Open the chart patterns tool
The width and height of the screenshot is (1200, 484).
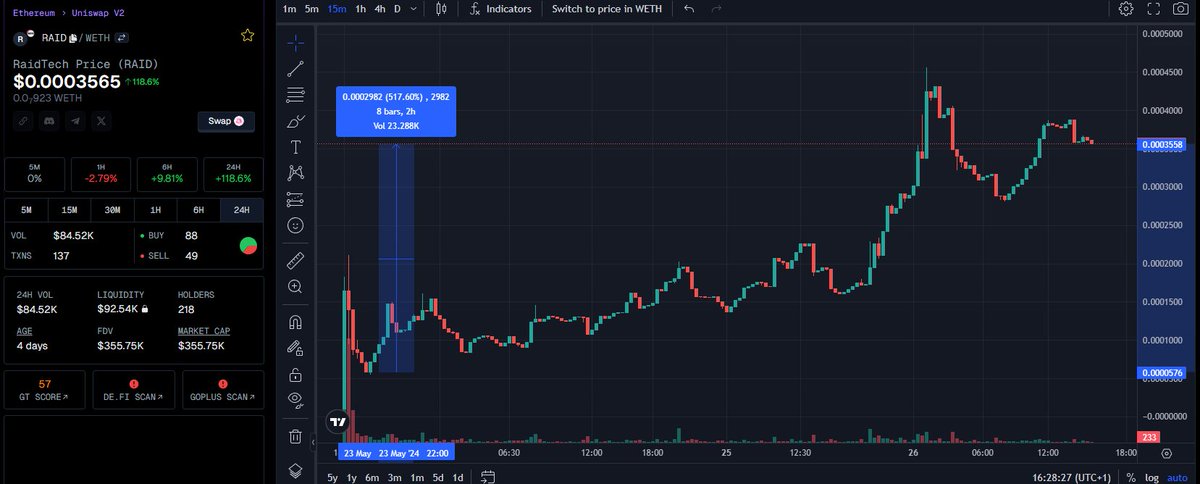295,173
